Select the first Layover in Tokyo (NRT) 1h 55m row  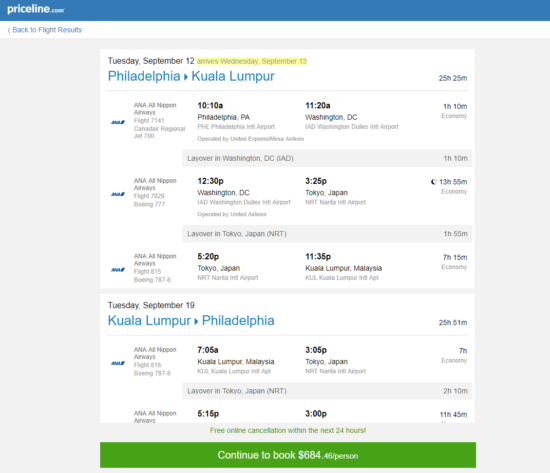[327, 234]
